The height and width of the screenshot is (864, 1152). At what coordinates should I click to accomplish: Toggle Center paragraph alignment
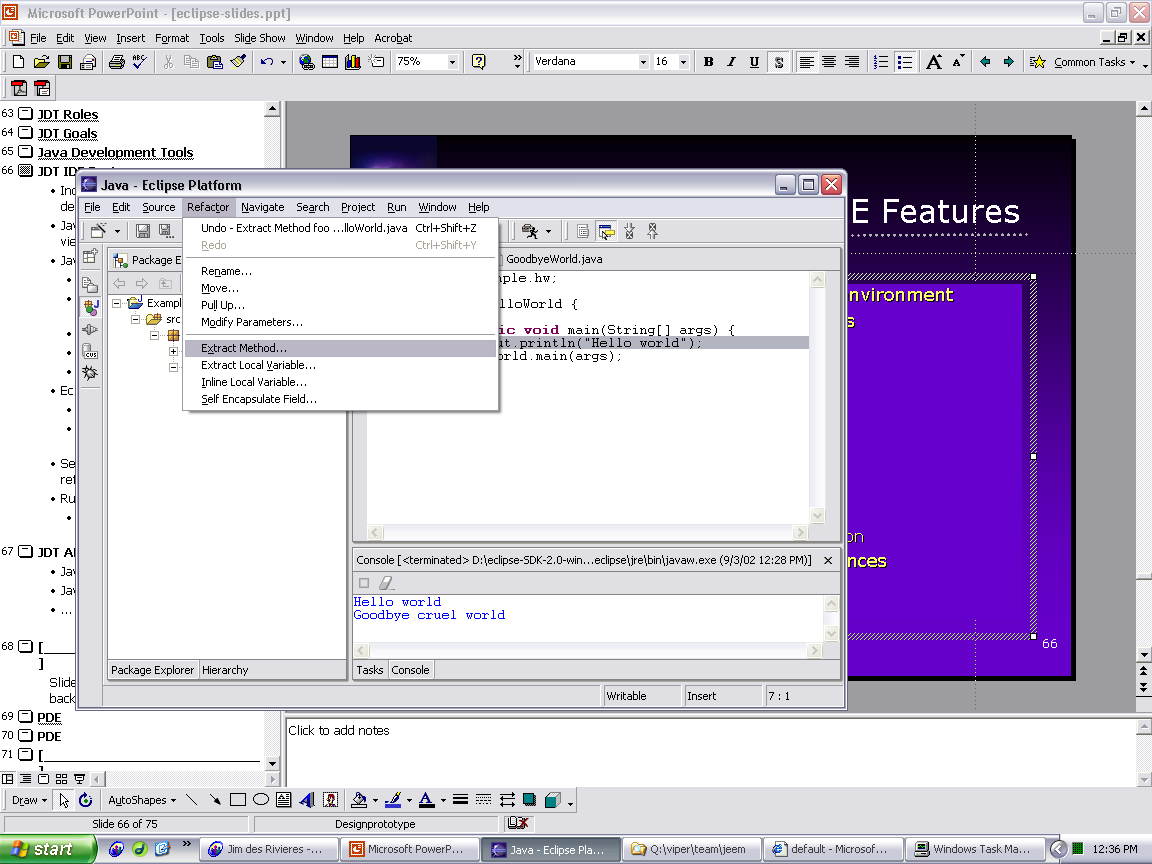[x=829, y=62]
